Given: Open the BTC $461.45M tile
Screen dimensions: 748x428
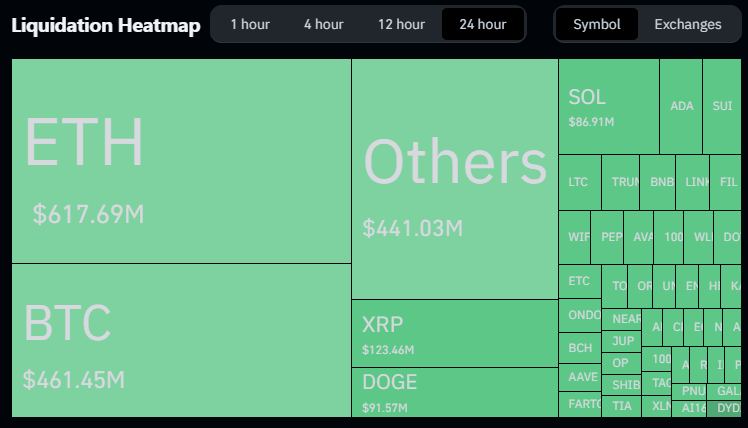Looking at the screenshot, I should pyautogui.click(x=181, y=340).
